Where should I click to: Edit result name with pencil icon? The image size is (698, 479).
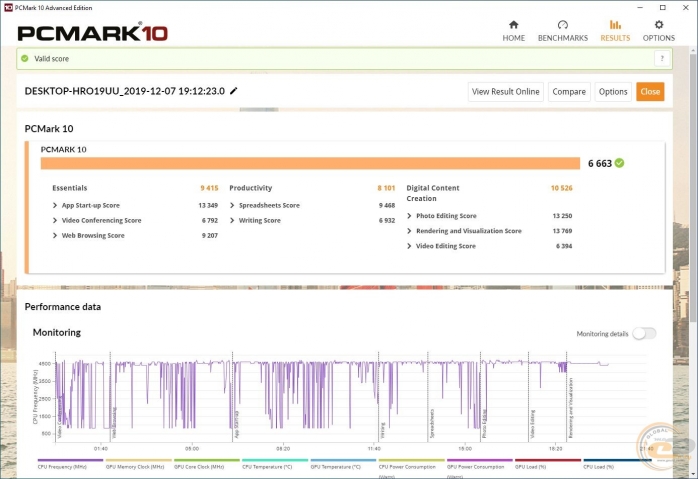click(x=234, y=91)
